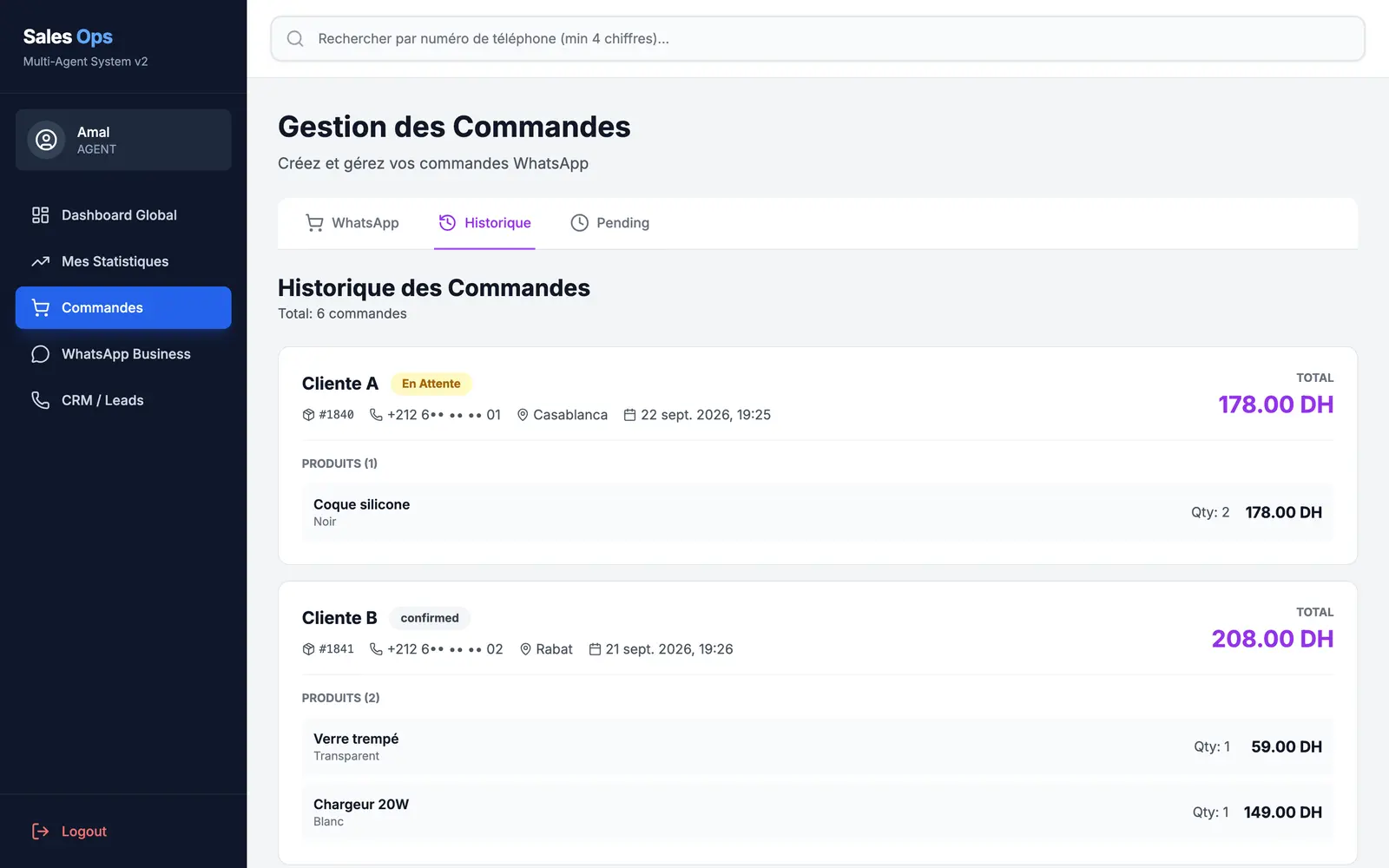The image size is (1389, 868).
Task: Select the Verre trempé product row
Action: (x=817, y=746)
